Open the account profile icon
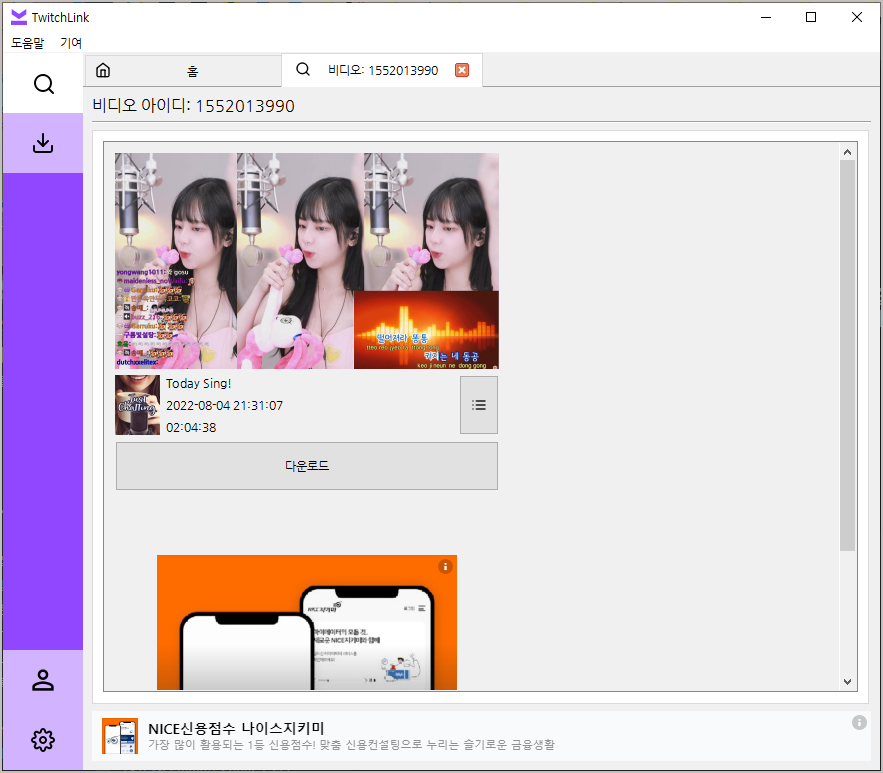Image resolution: width=883 pixels, height=773 pixels. 43,680
